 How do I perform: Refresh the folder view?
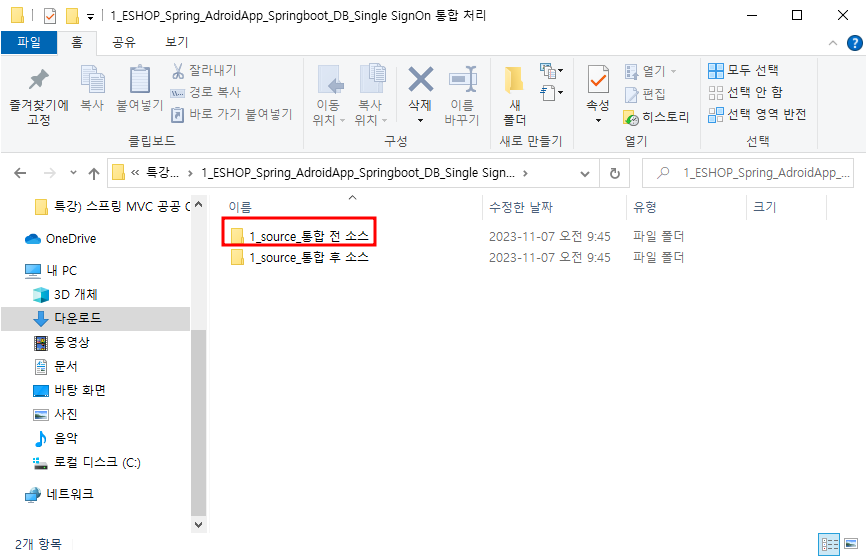(x=614, y=174)
